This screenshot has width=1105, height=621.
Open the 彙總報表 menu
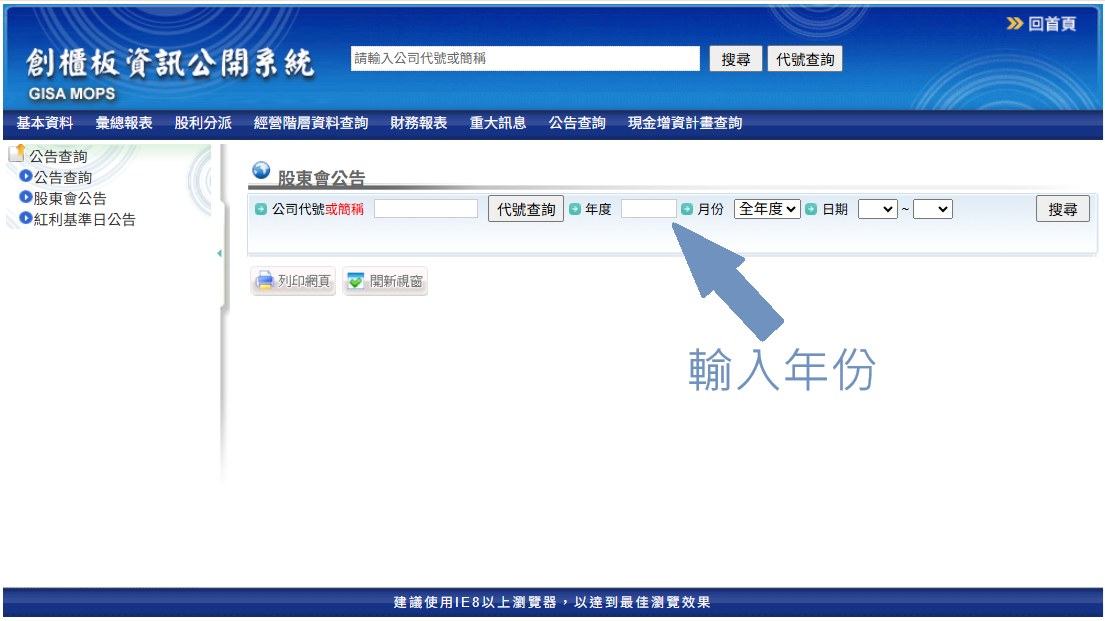coord(124,123)
